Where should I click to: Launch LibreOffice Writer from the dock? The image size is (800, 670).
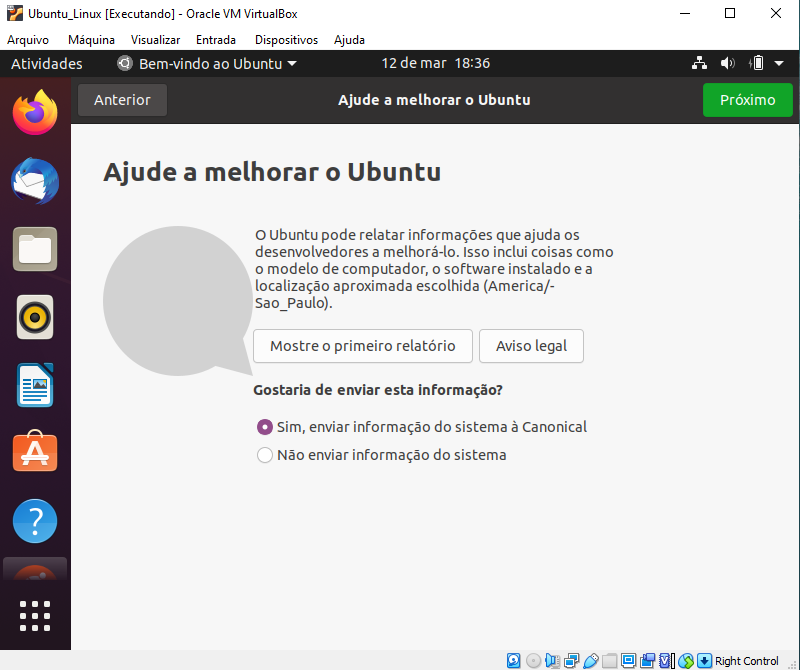(35, 385)
